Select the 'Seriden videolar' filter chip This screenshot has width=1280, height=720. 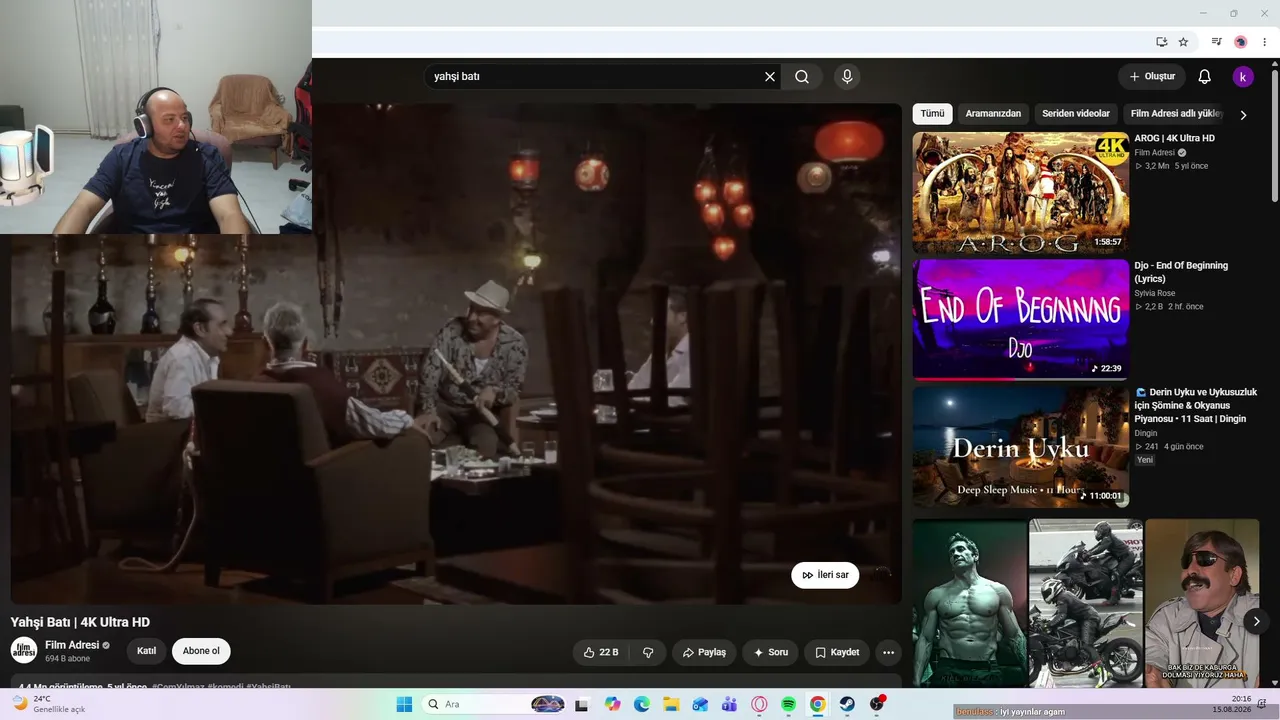(x=1076, y=114)
